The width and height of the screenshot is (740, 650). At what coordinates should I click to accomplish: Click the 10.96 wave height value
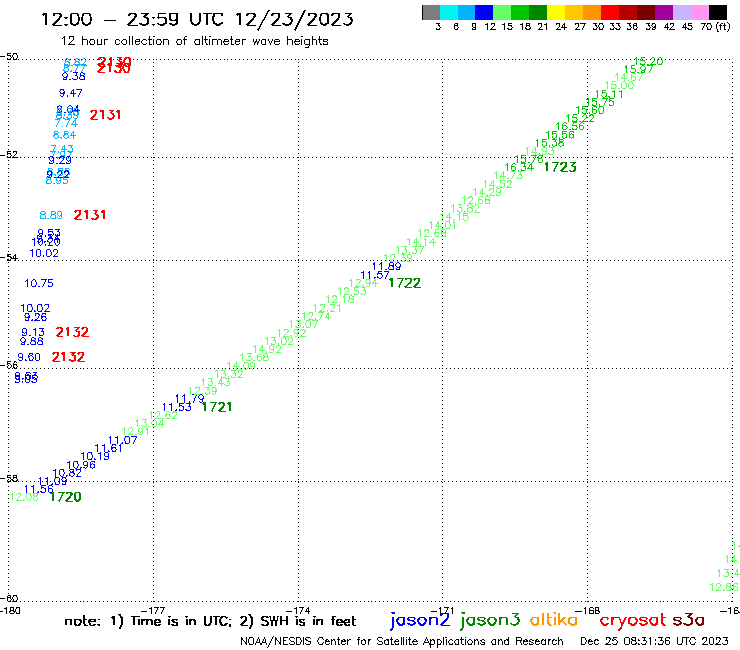pos(81,465)
